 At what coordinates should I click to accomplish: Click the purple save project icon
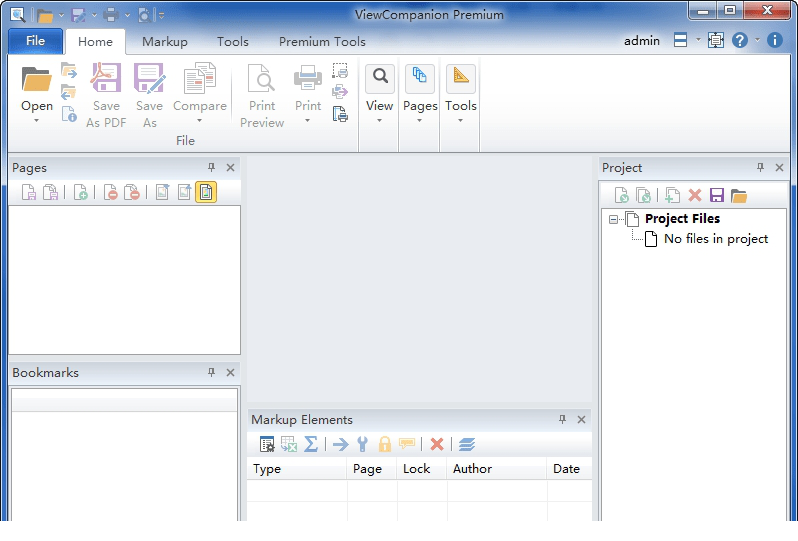717,195
